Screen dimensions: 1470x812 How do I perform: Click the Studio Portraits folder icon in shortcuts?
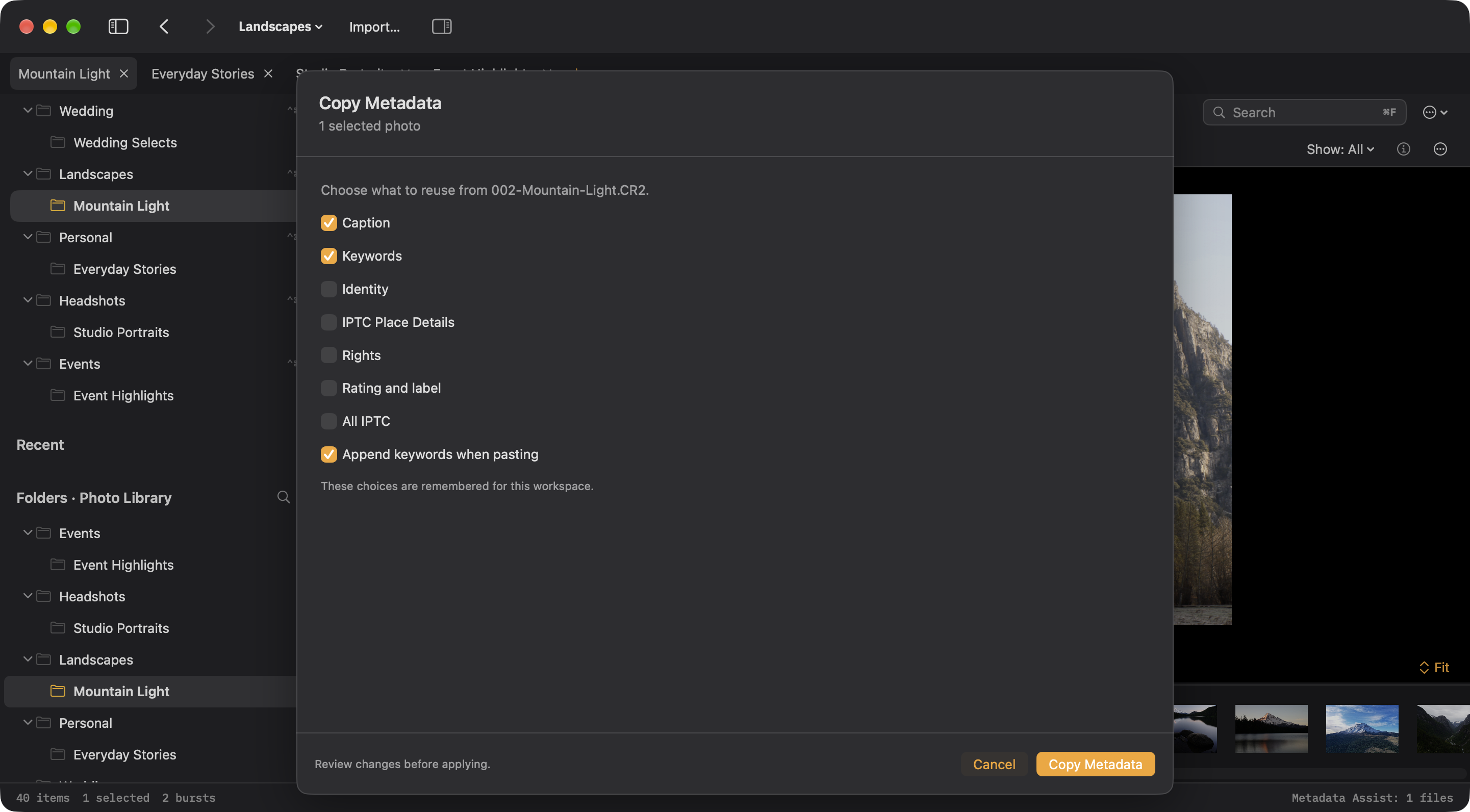[58, 332]
